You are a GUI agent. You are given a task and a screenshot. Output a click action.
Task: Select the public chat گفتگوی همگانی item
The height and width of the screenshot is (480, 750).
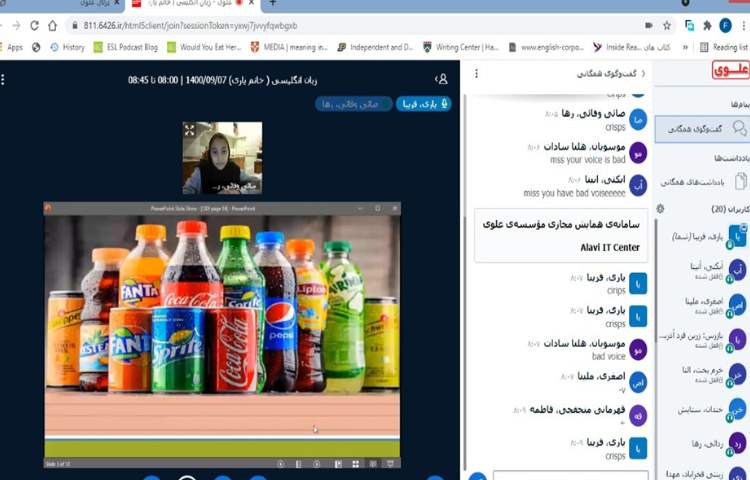point(702,129)
